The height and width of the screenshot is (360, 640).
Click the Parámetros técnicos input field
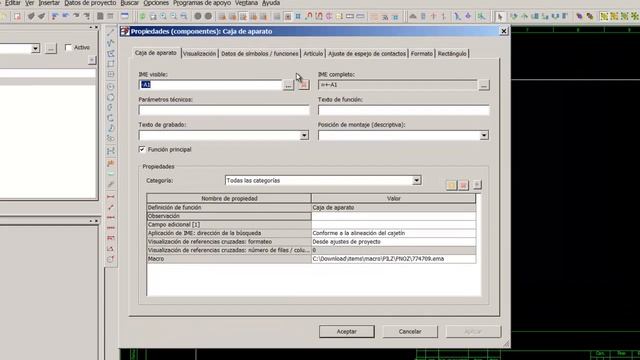(224, 110)
